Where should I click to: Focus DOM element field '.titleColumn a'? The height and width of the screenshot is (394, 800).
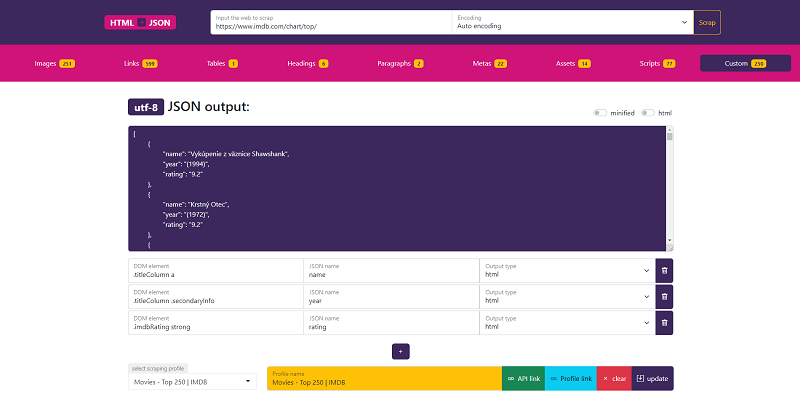pyautogui.click(x=216, y=270)
